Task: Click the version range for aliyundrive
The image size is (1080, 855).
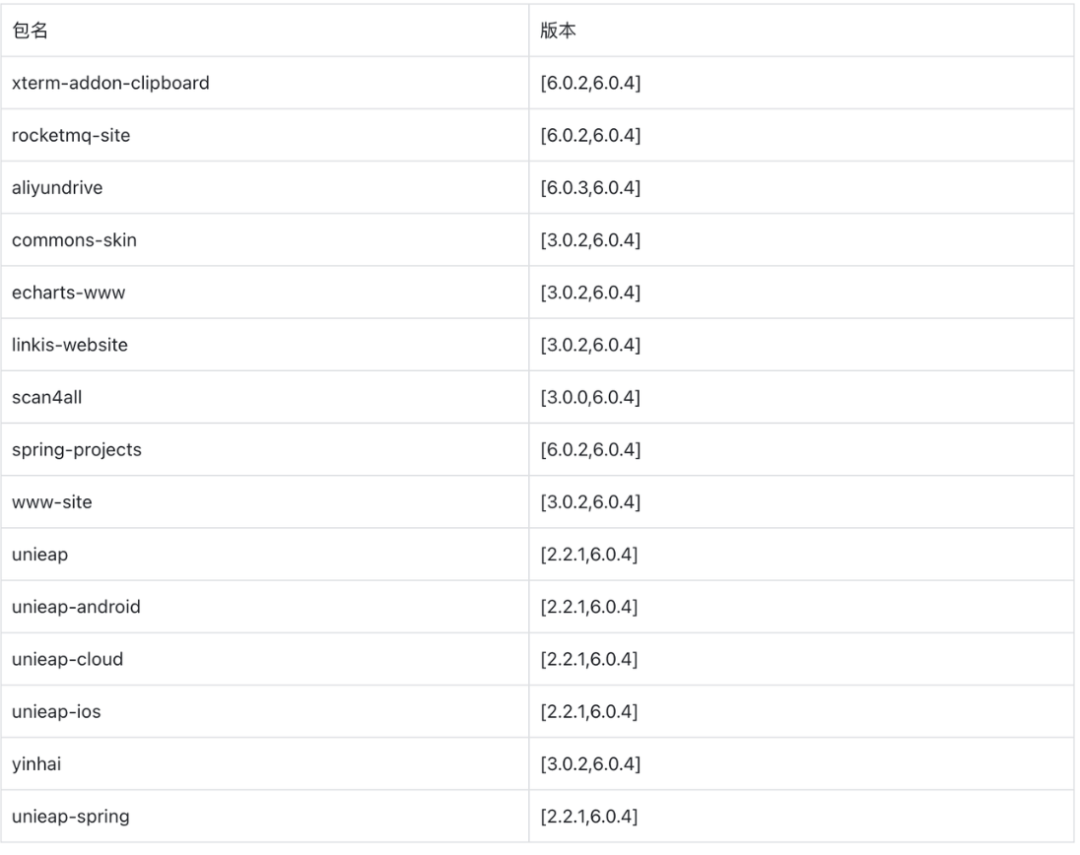Action: (x=590, y=188)
